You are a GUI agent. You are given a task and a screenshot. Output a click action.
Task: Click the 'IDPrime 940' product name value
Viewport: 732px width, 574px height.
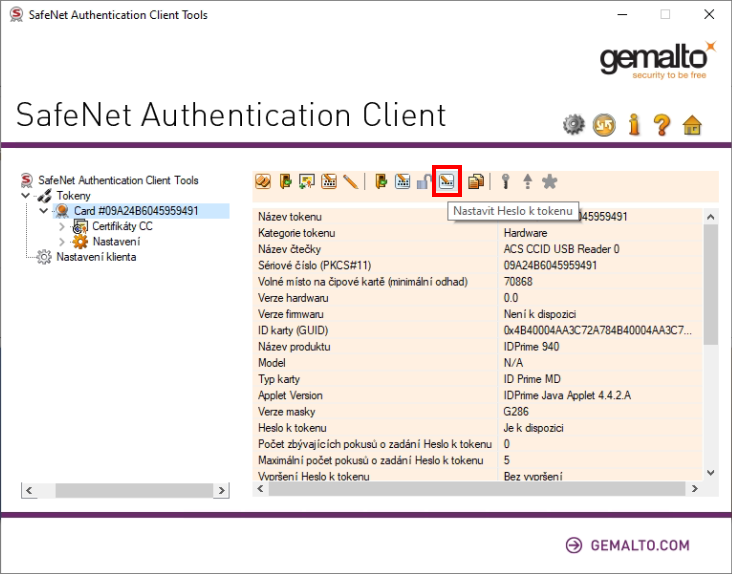pos(531,347)
